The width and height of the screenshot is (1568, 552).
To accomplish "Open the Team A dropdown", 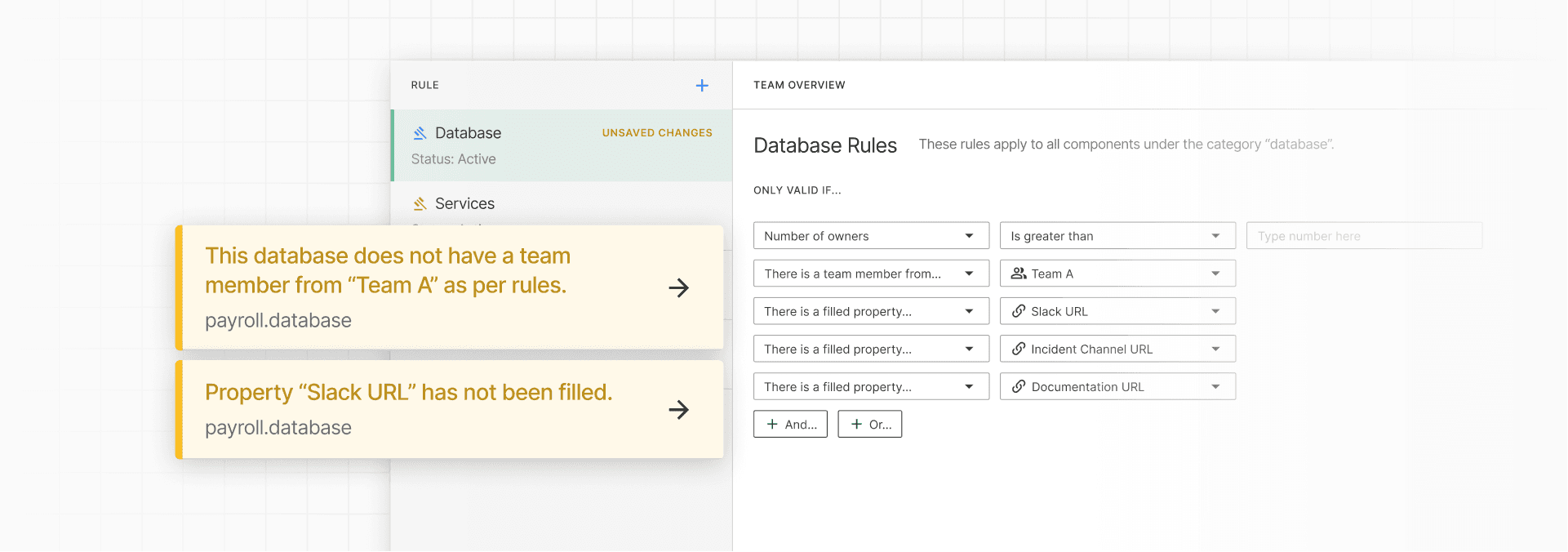I will [1117, 274].
